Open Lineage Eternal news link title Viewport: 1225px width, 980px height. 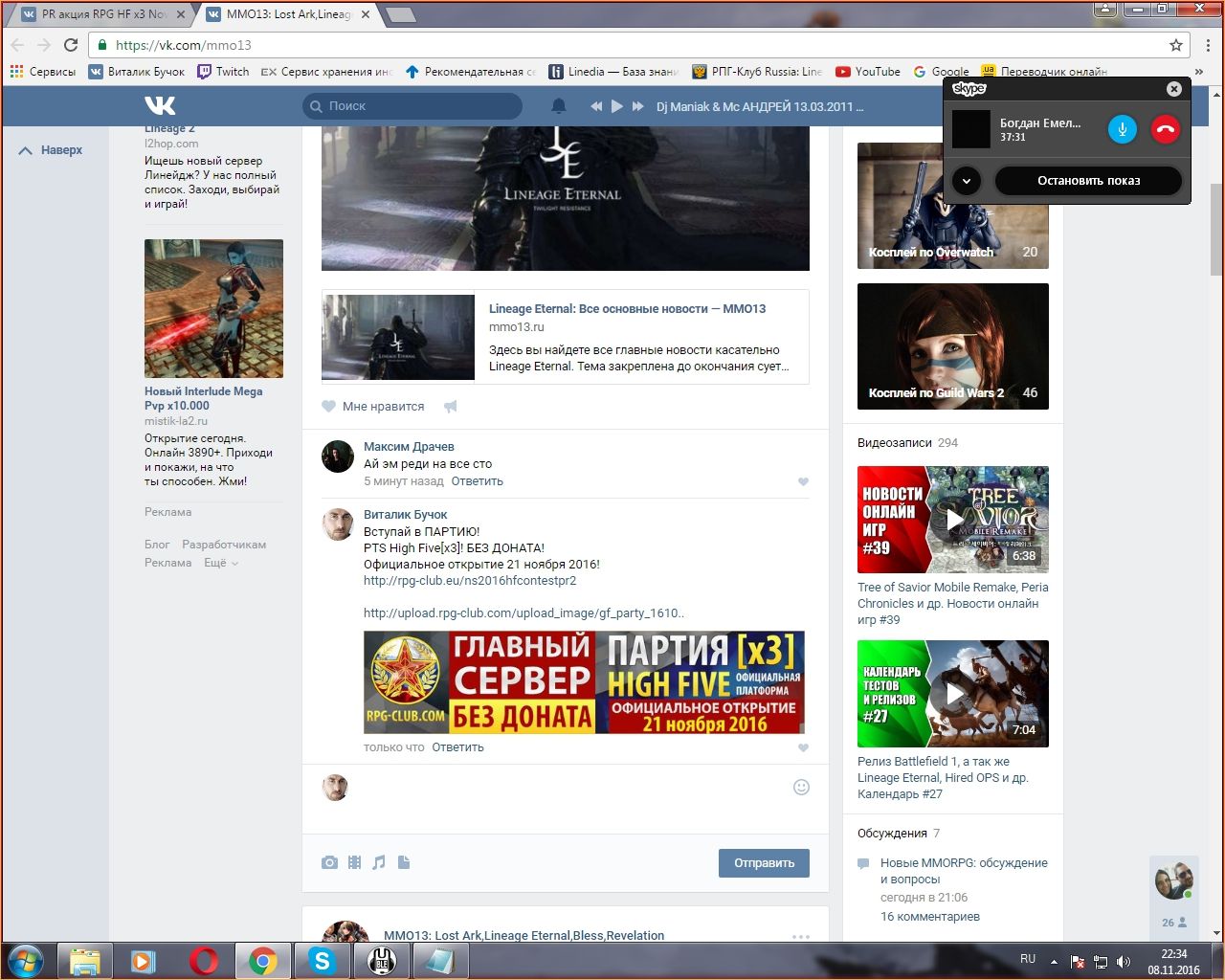pyautogui.click(x=627, y=309)
